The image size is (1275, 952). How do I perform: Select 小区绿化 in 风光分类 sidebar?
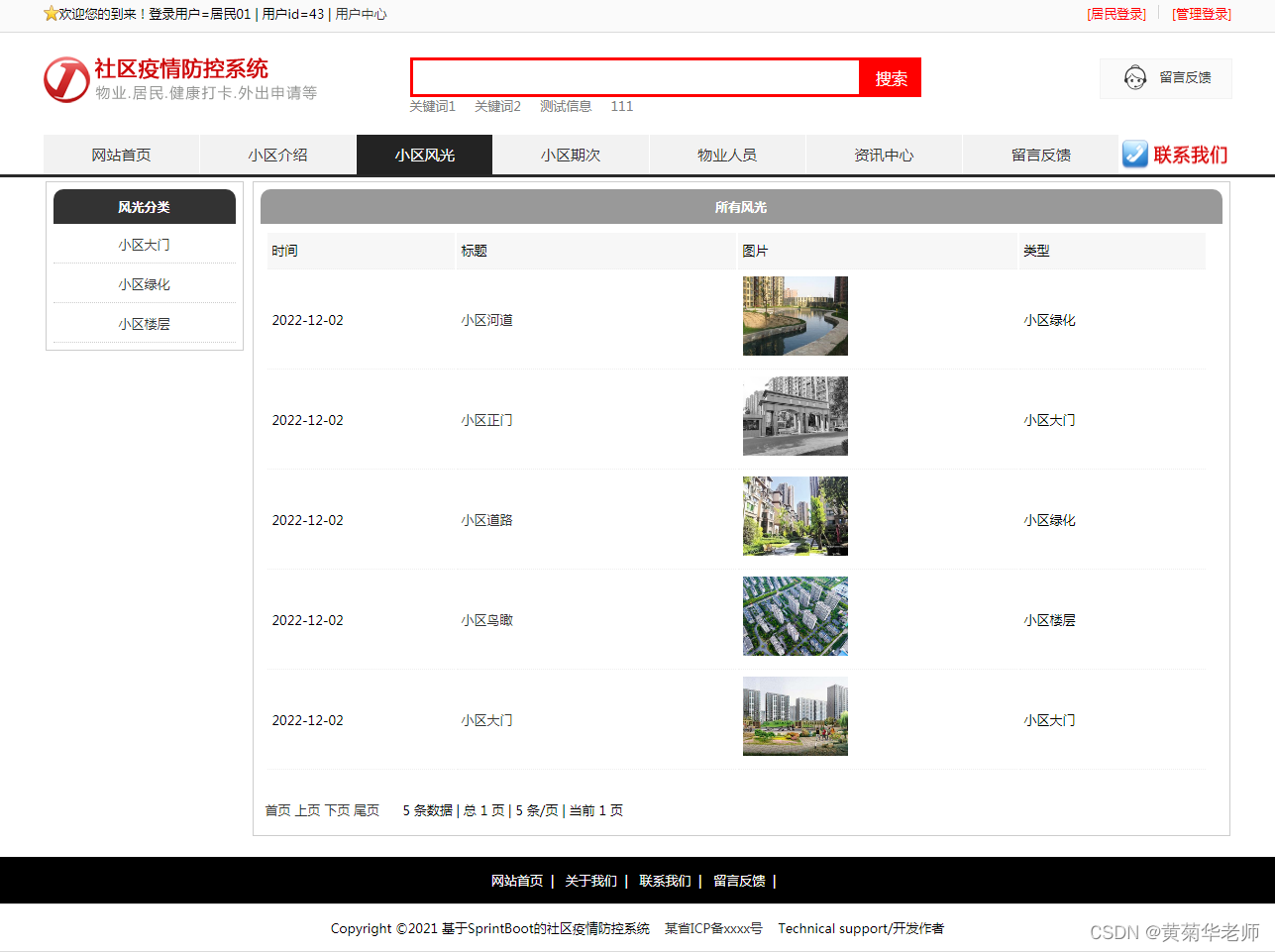[145, 284]
